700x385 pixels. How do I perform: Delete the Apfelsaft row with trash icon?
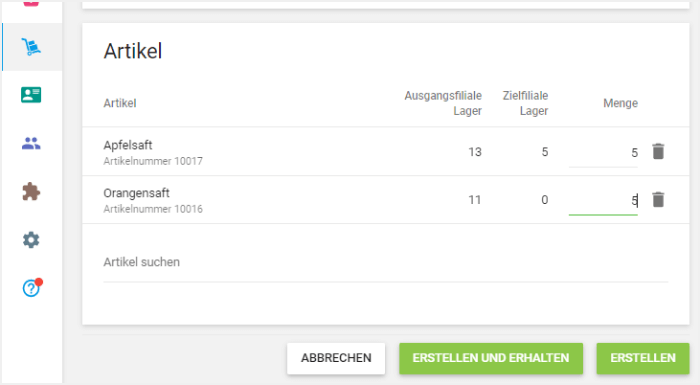coord(658,151)
